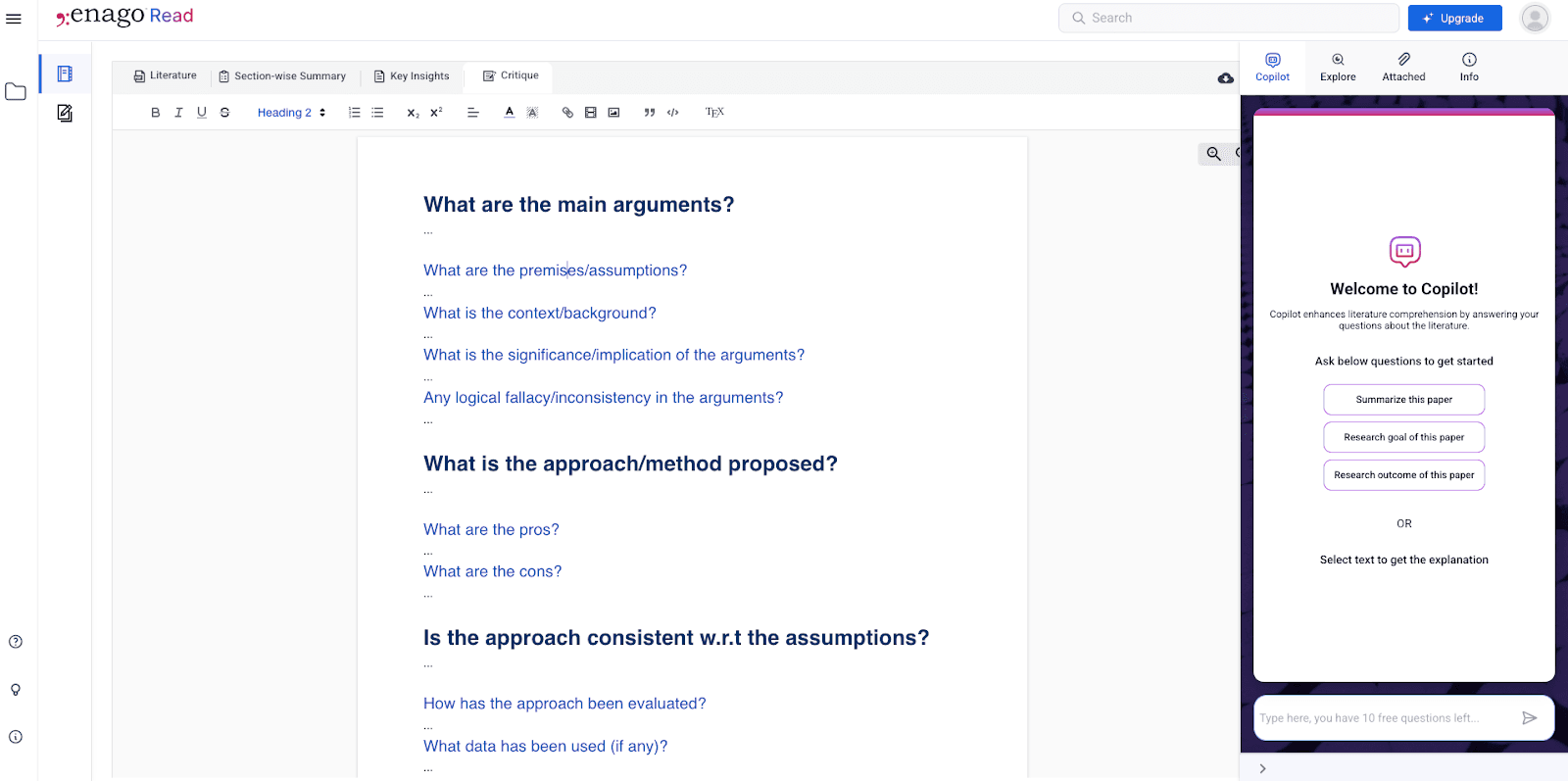Image resolution: width=1568 pixels, height=781 pixels.
Task: Select the reading view sidebar icon
Action: [65, 73]
